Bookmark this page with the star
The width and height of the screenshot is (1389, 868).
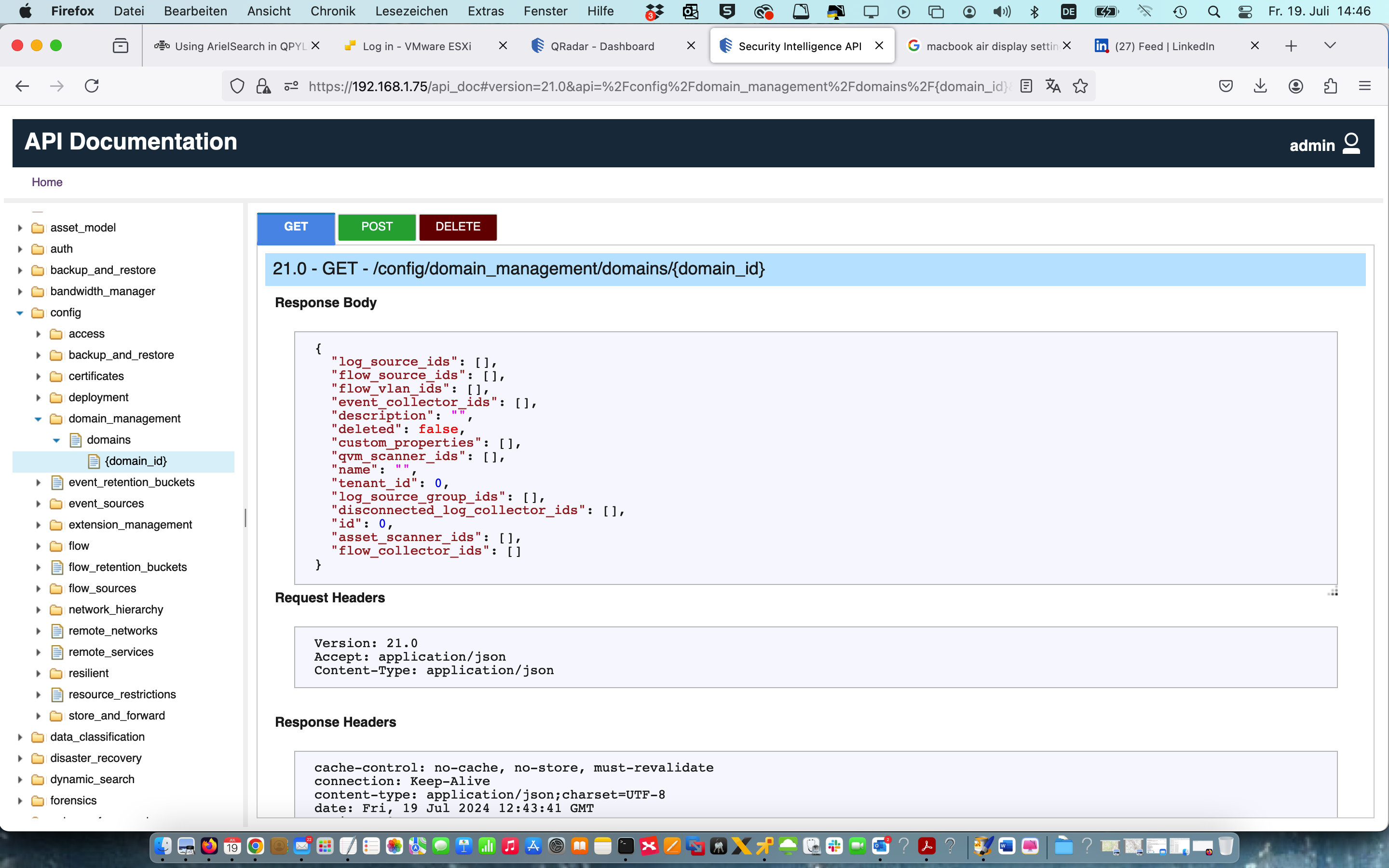pos(1080,86)
